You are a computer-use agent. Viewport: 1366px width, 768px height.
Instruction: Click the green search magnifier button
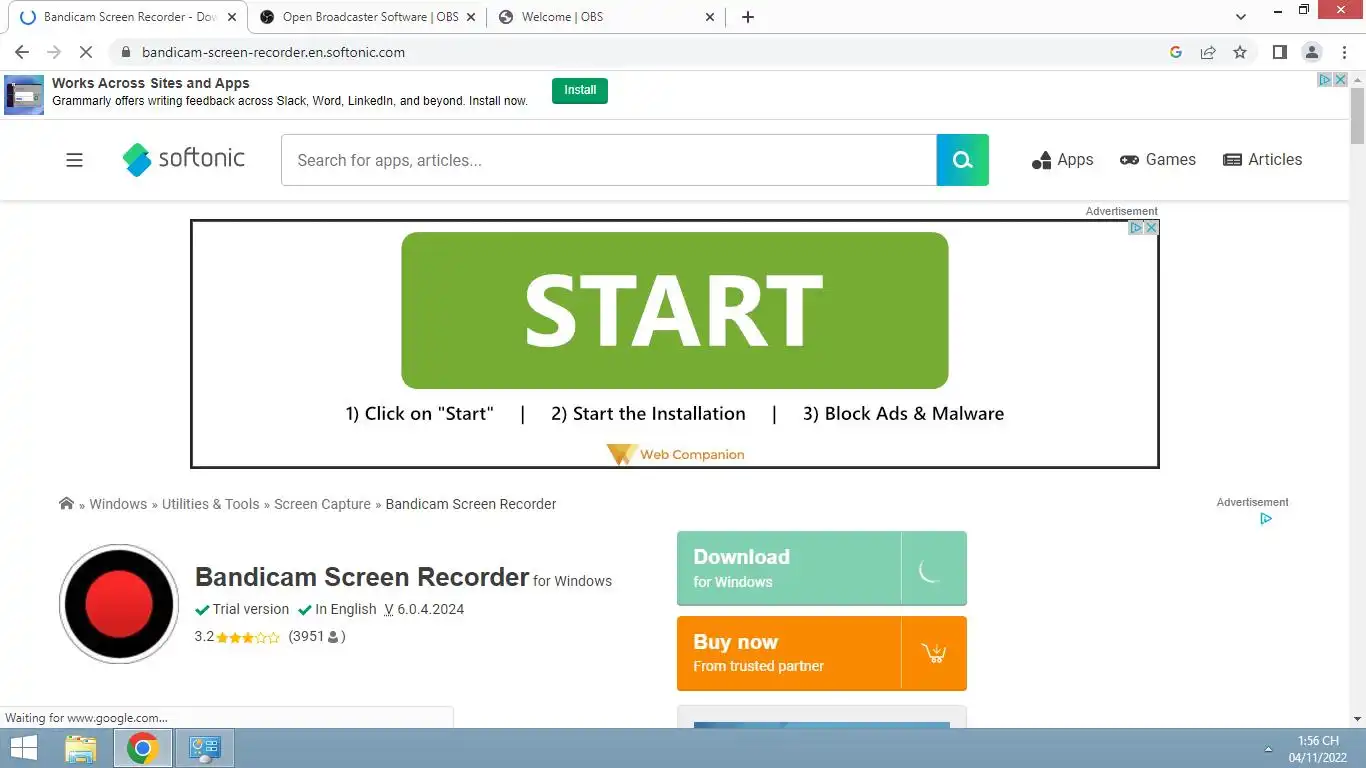[963, 160]
